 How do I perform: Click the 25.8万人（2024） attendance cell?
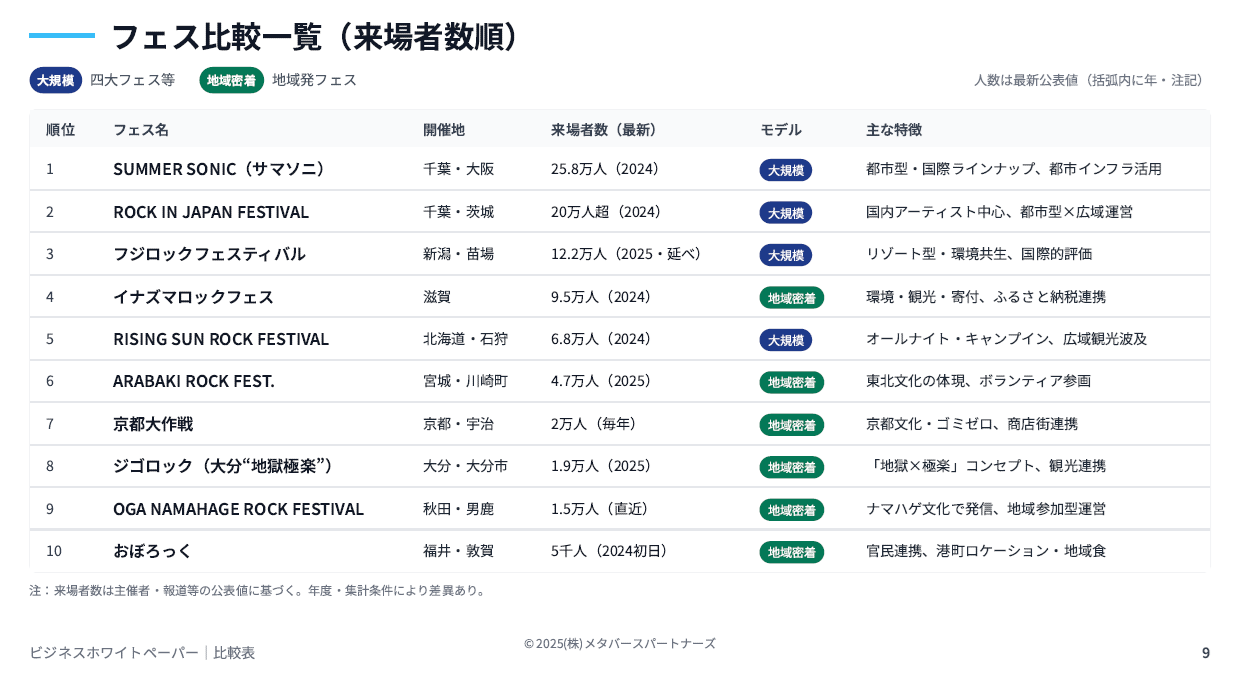point(604,169)
